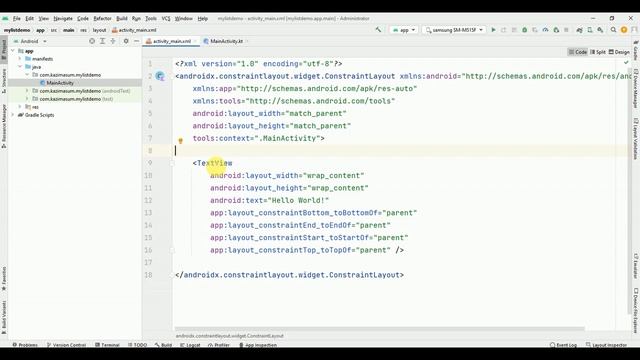Expand the manifests folder
The height and width of the screenshot is (360, 640).
(x=20, y=59)
